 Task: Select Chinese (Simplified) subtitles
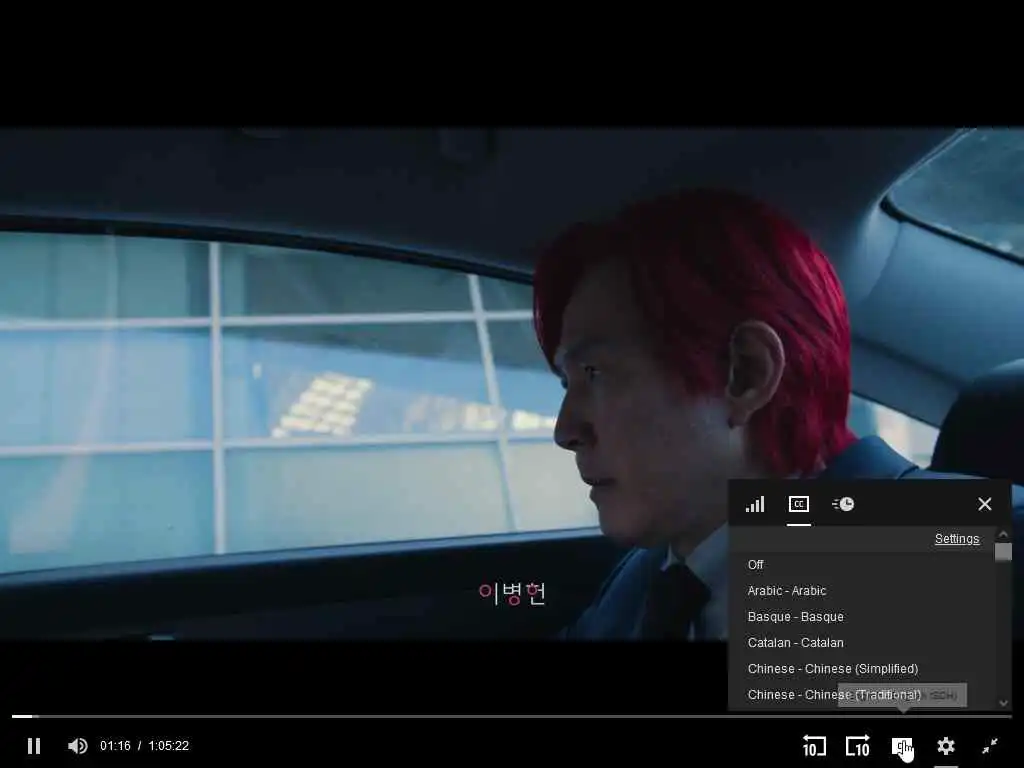862,669
